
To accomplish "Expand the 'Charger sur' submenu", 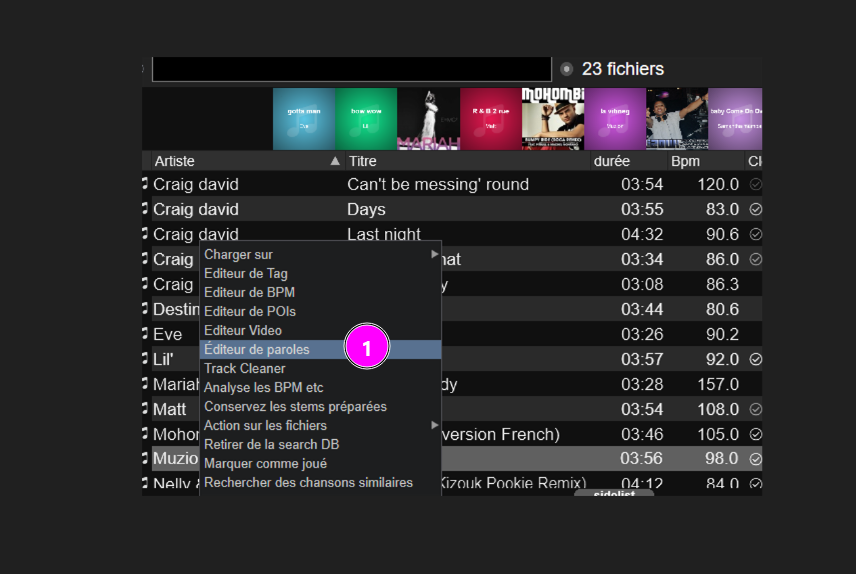I will (434, 255).
